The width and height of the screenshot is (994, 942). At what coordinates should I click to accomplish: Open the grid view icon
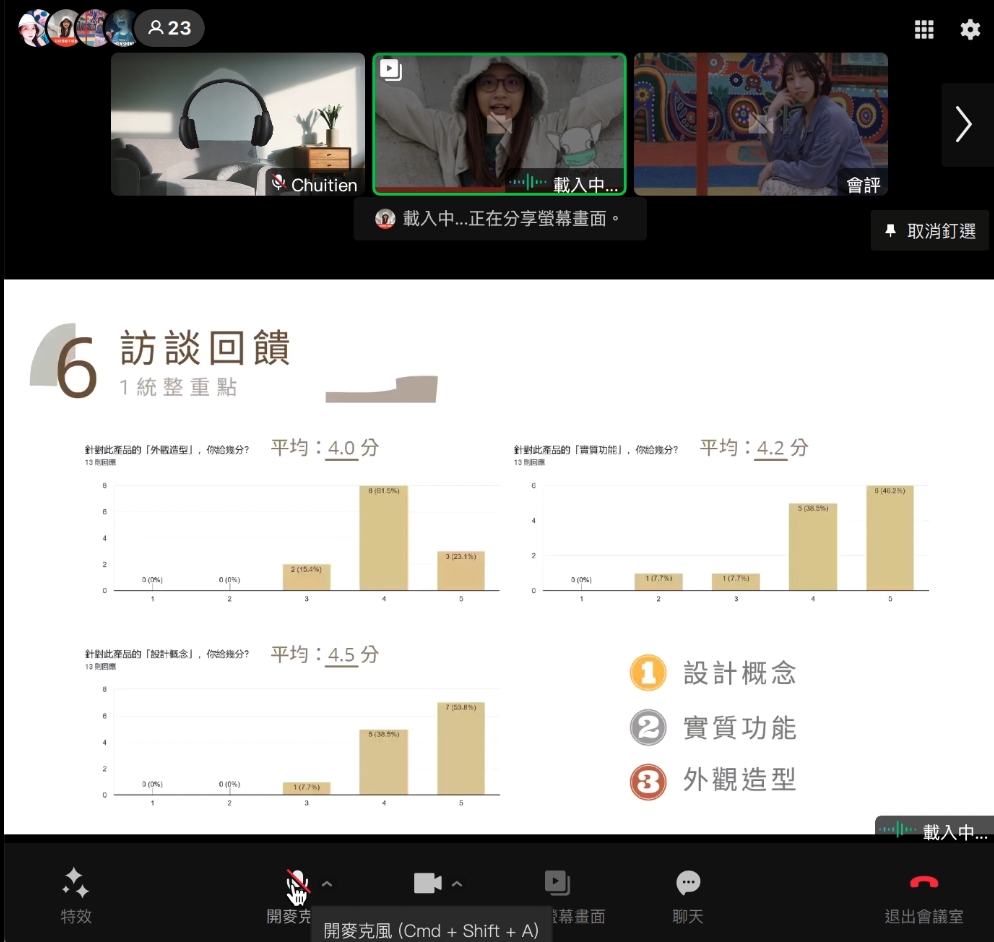click(924, 29)
